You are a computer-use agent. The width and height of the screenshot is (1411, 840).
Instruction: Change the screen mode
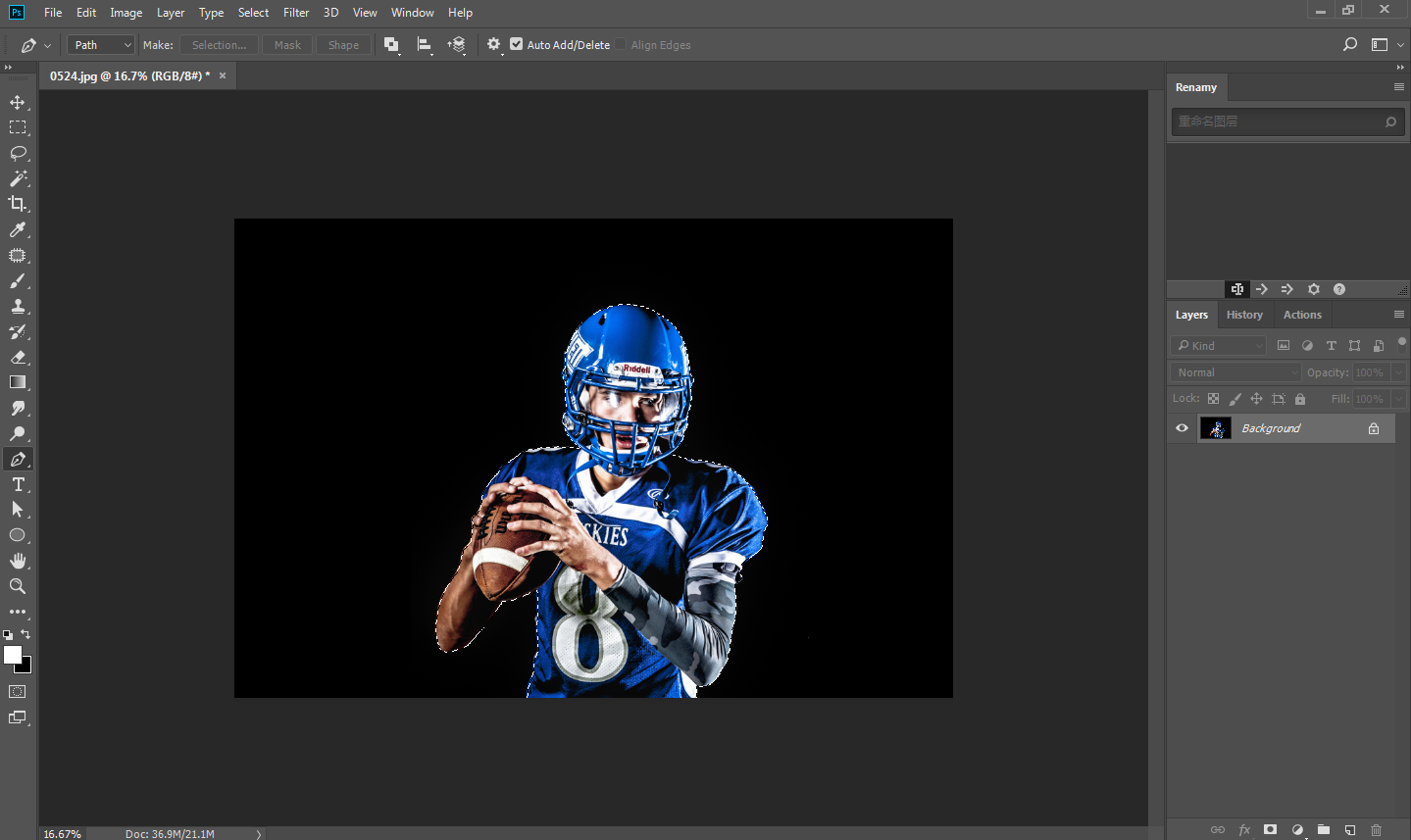coord(18,717)
